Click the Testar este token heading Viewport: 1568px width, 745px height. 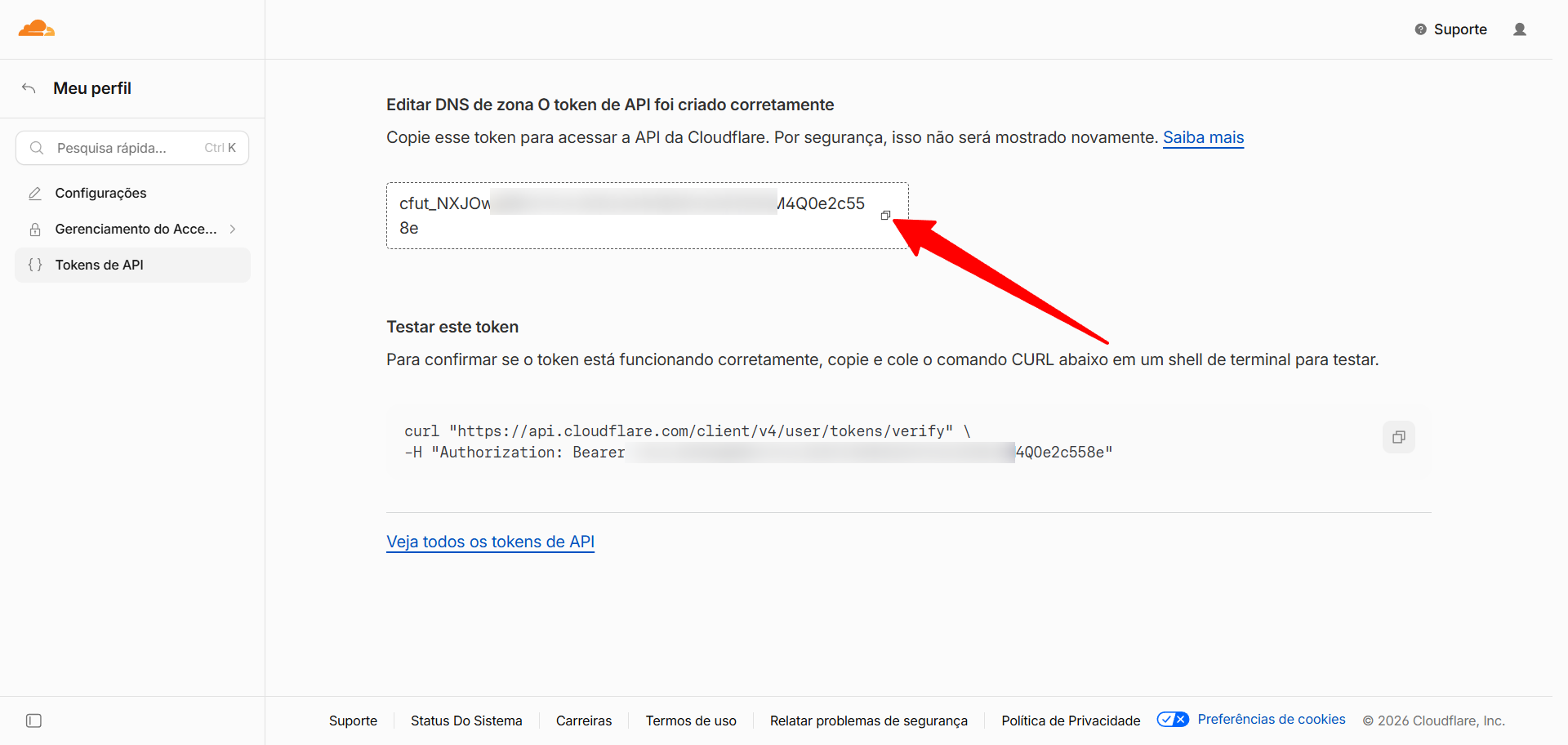click(x=452, y=327)
